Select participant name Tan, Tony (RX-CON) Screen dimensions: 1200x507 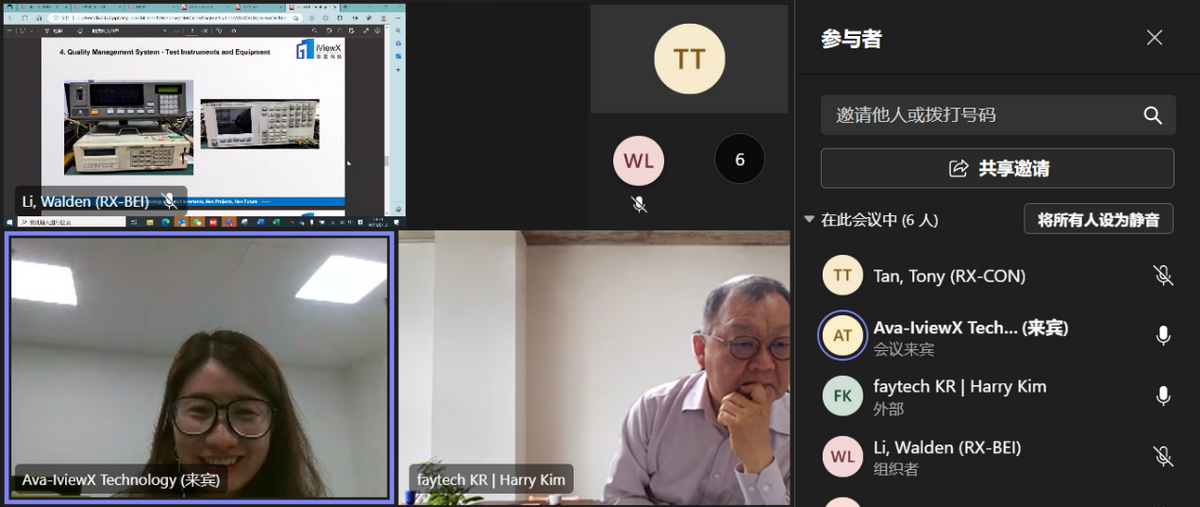pyautogui.click(x=949, y=276)
